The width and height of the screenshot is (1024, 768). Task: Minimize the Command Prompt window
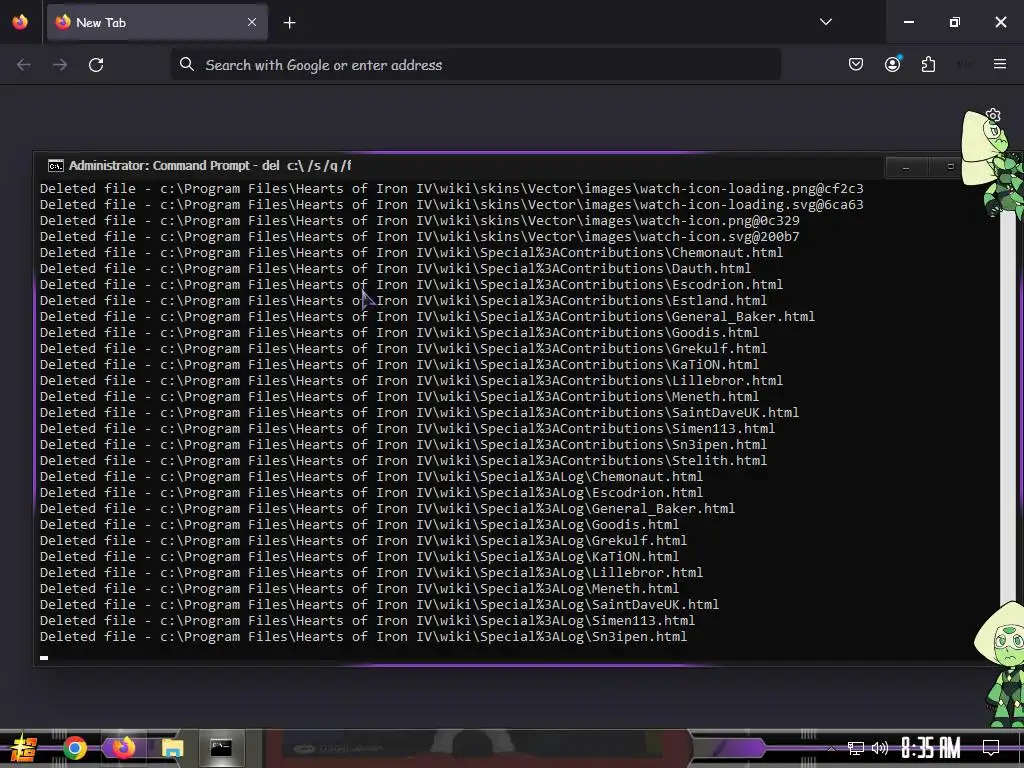(x=906, y=167)
